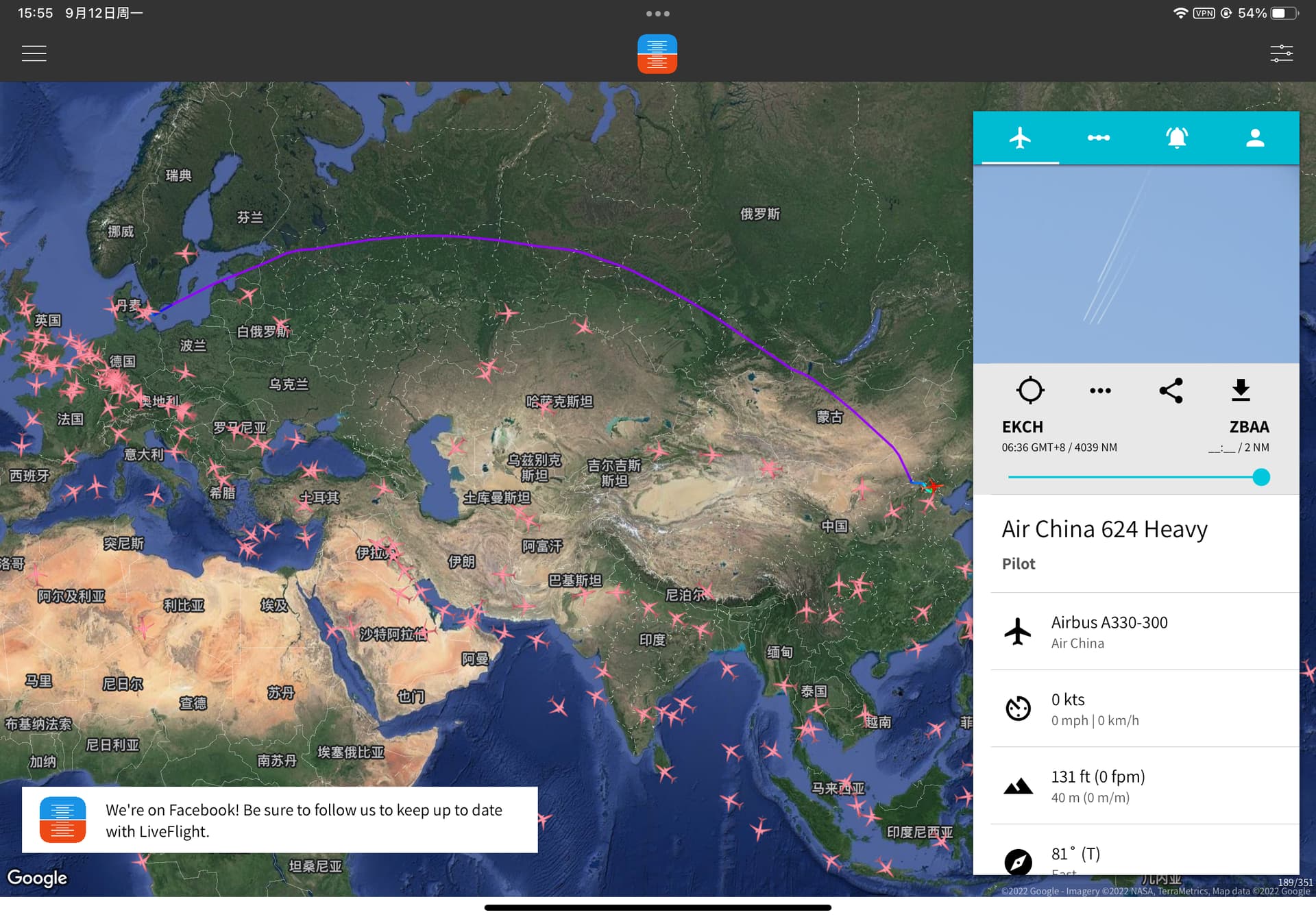1316x919 pixels.
Task: Open the alerts bell tab
Action: point(1176,138)
